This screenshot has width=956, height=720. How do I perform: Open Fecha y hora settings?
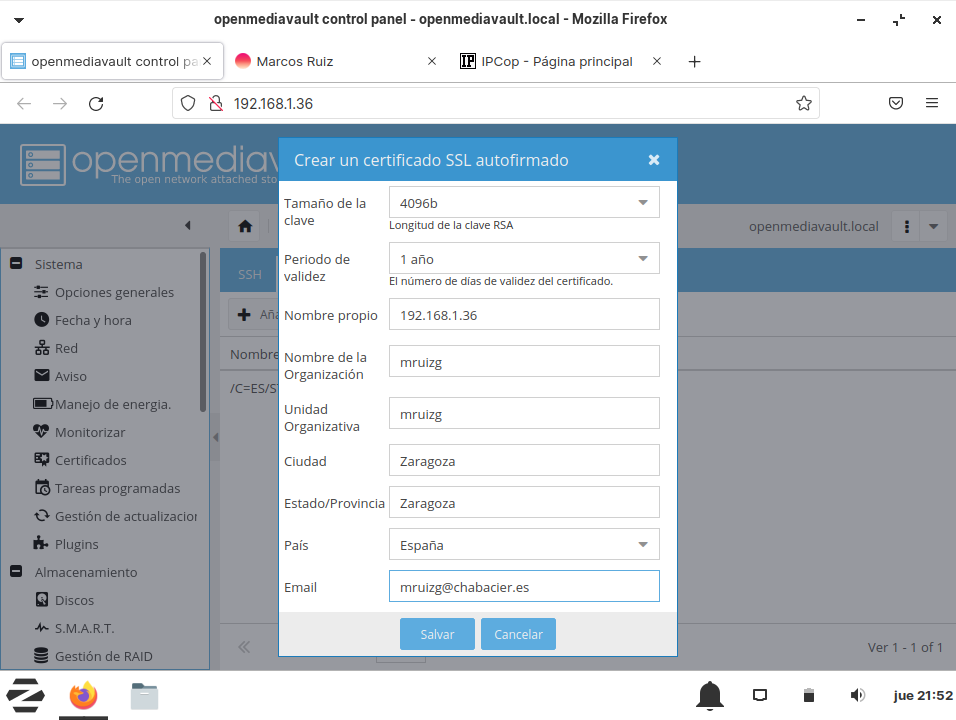(92, 320)
